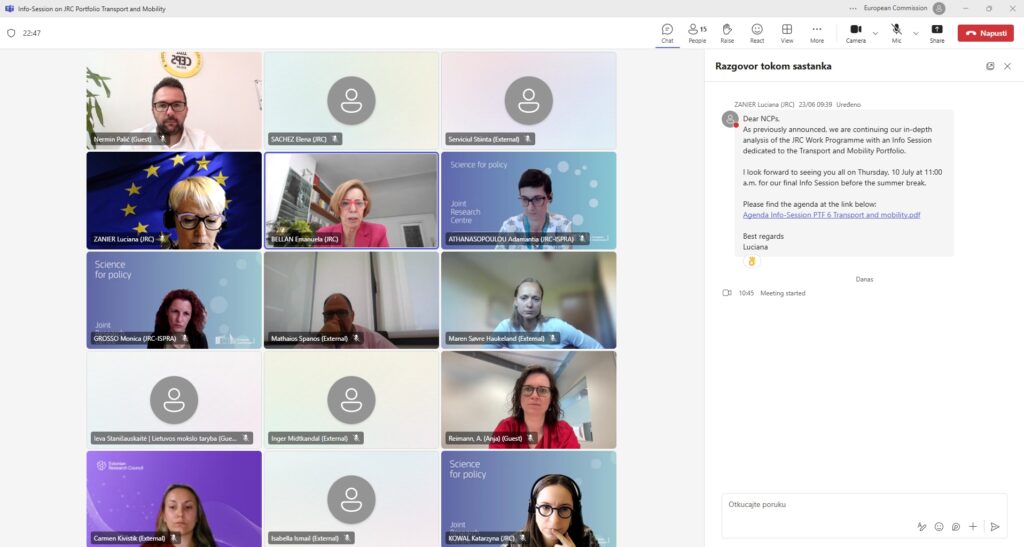Expand the Mic options dropdown arrow

(x=915, y=33)
